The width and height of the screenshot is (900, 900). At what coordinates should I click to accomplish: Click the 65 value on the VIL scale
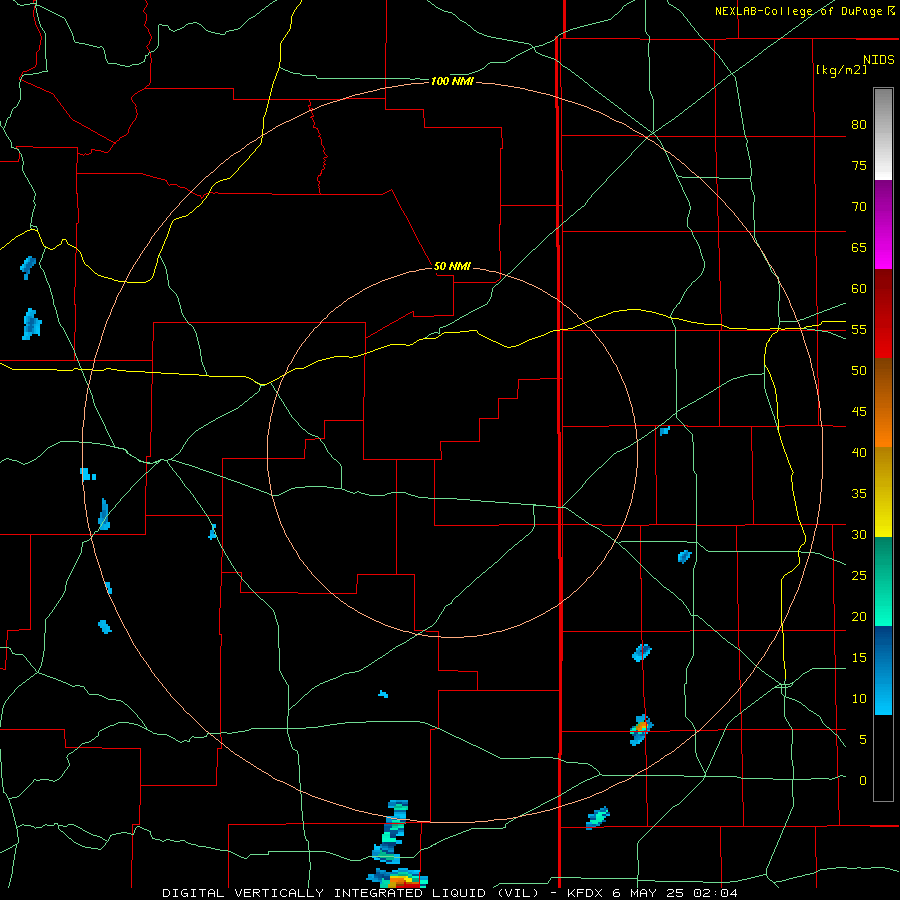coord(859,247)
